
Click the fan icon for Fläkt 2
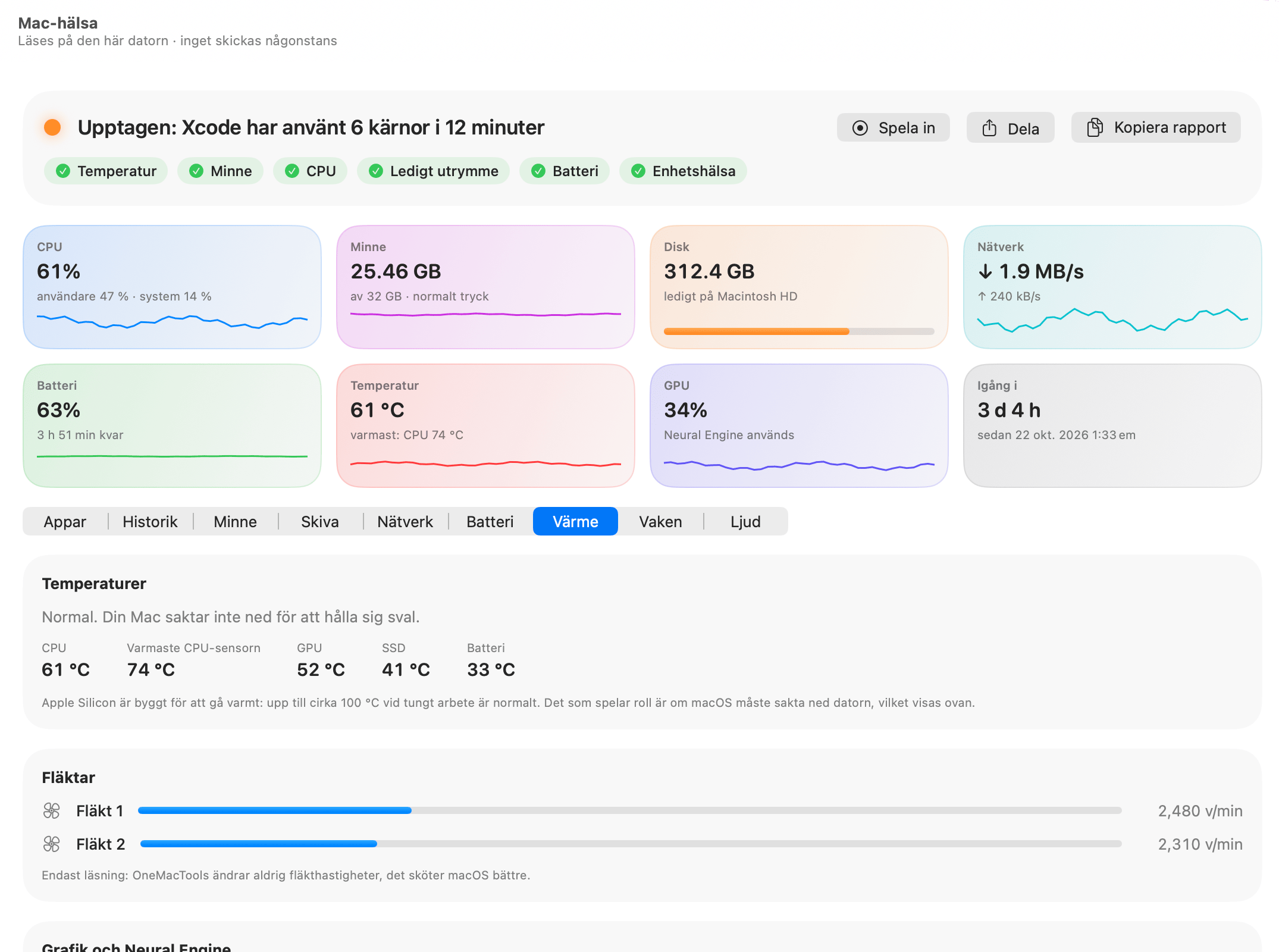[x=52, y=844]
